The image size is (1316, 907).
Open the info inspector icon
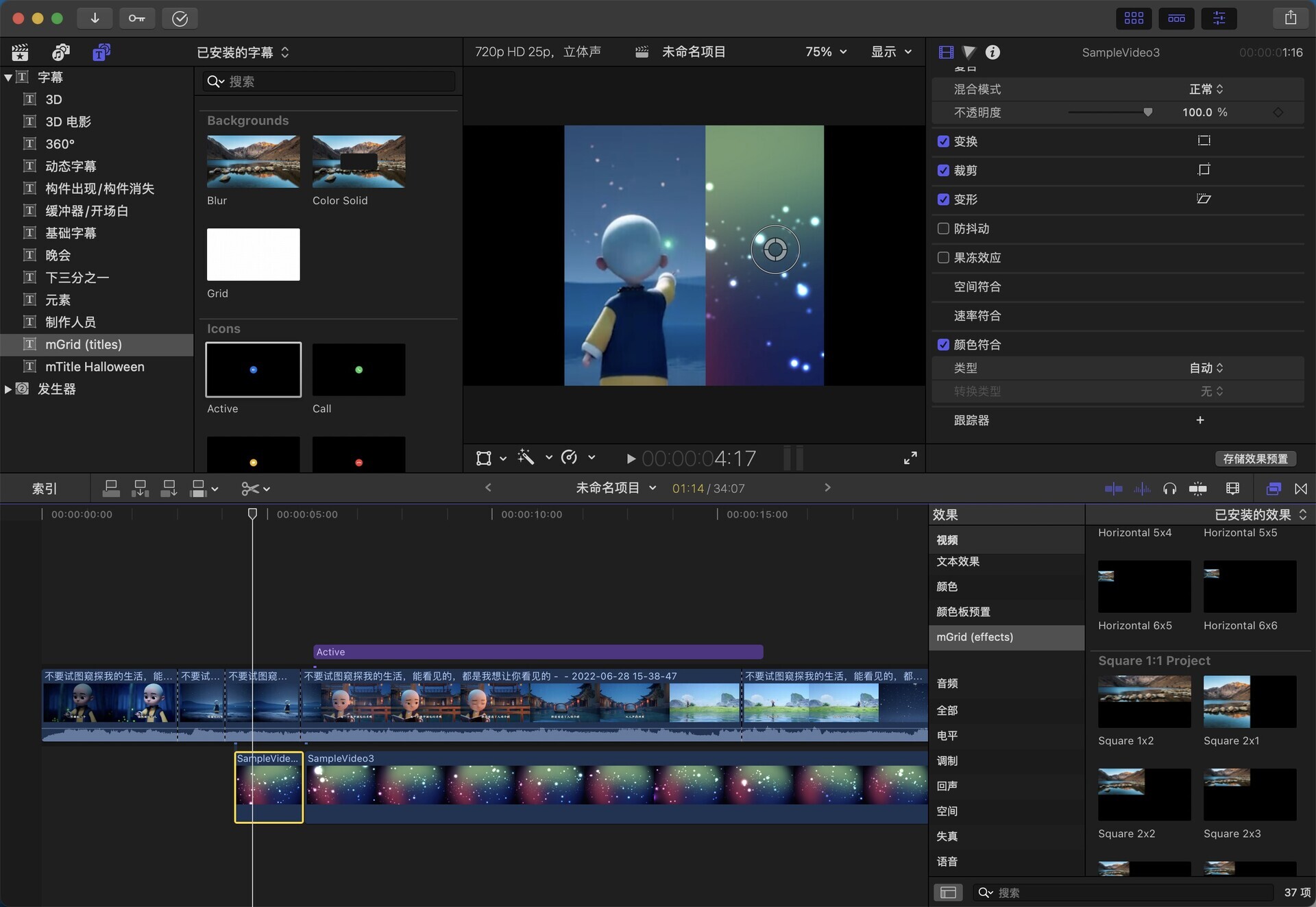pyautogui.click(x=992, y=52)
